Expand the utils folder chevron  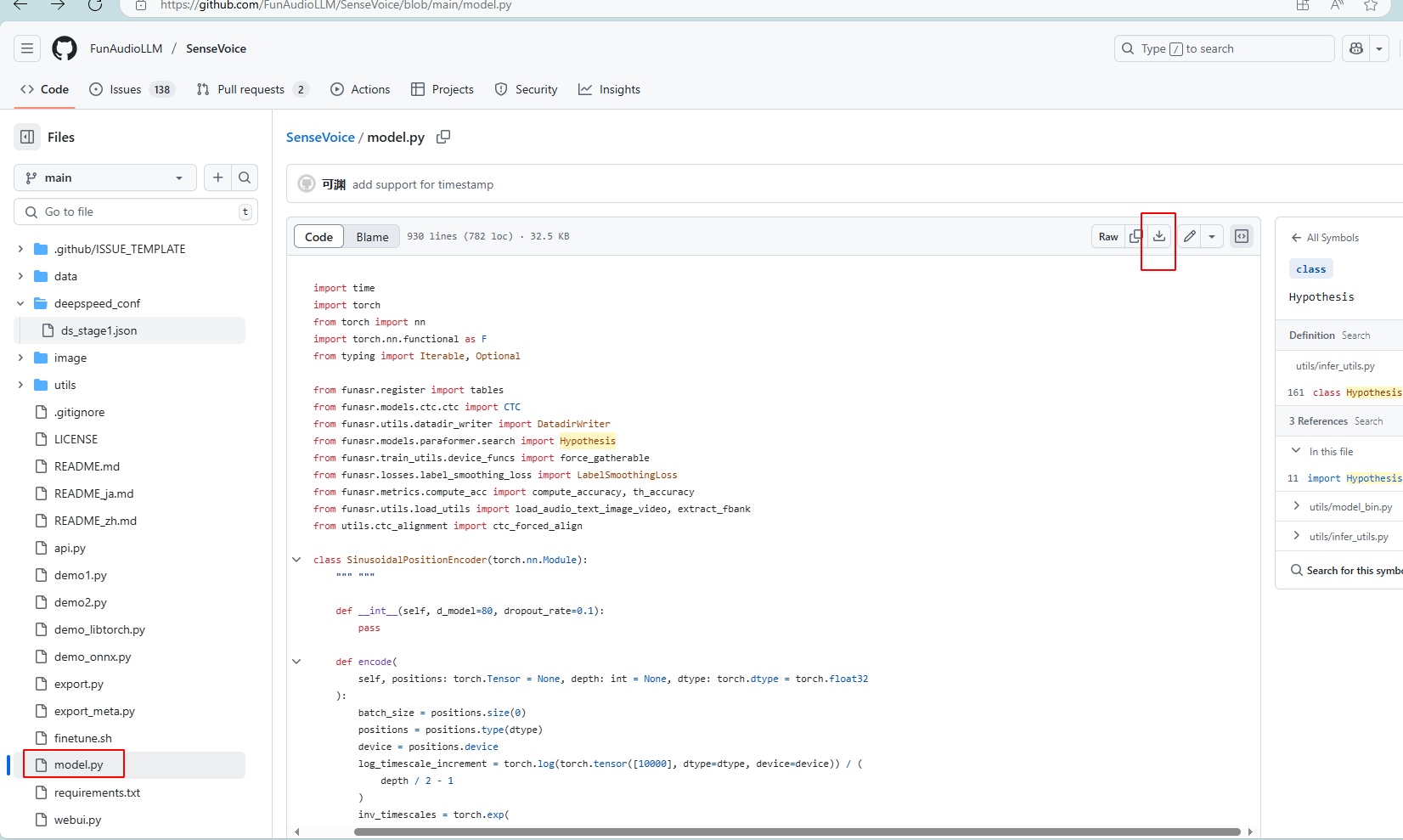pos(20,385)
